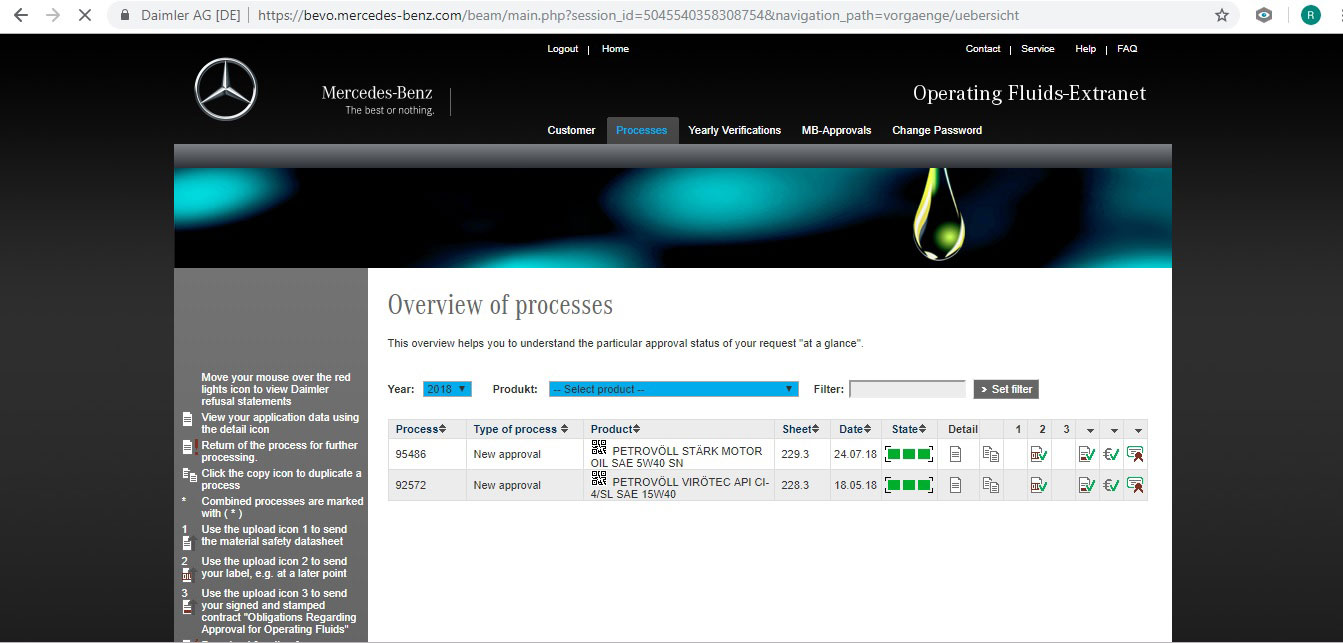Open the FAQ link

pos(1127,49)
